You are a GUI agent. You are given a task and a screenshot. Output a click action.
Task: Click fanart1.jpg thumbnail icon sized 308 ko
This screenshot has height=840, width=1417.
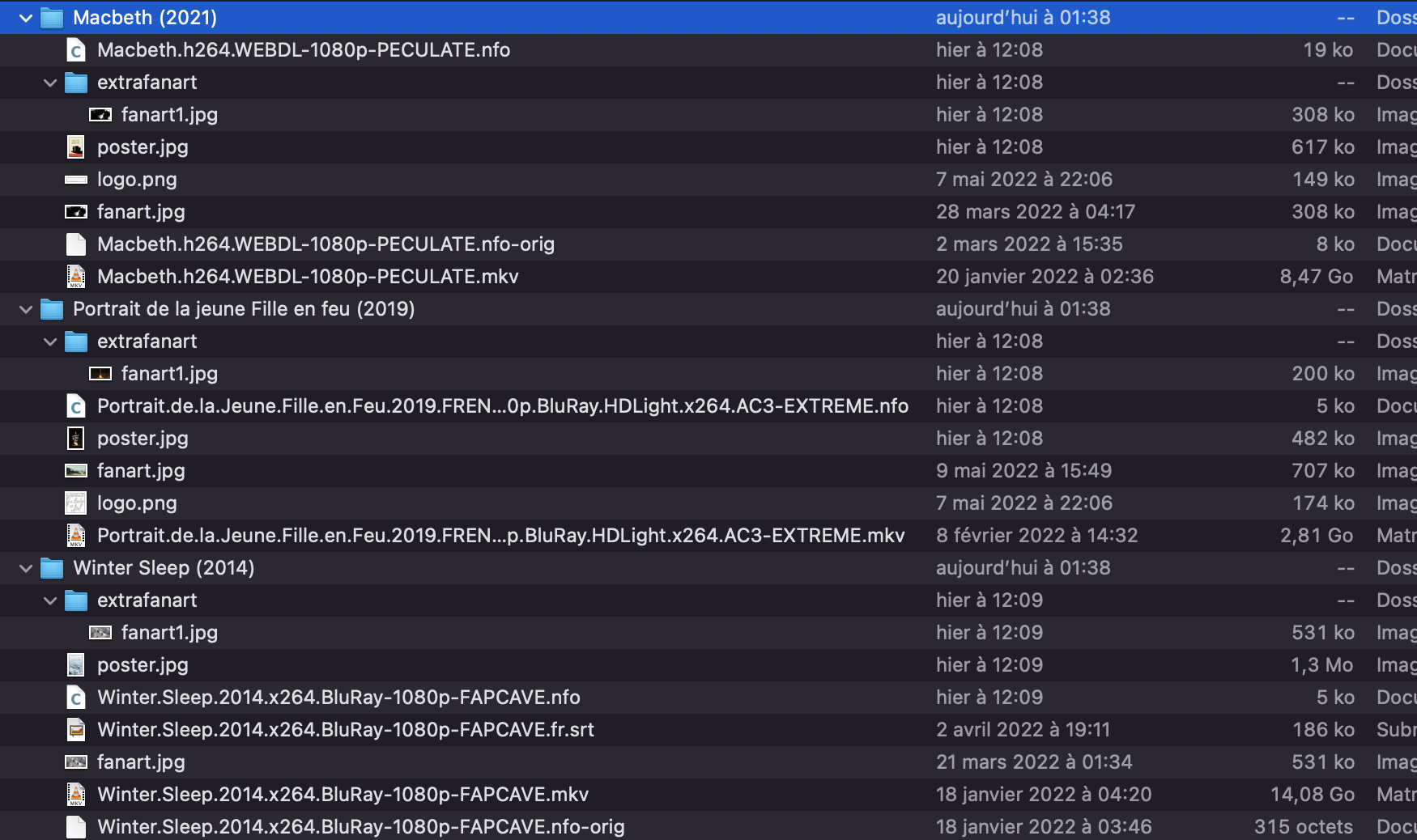tap(100, 115)
